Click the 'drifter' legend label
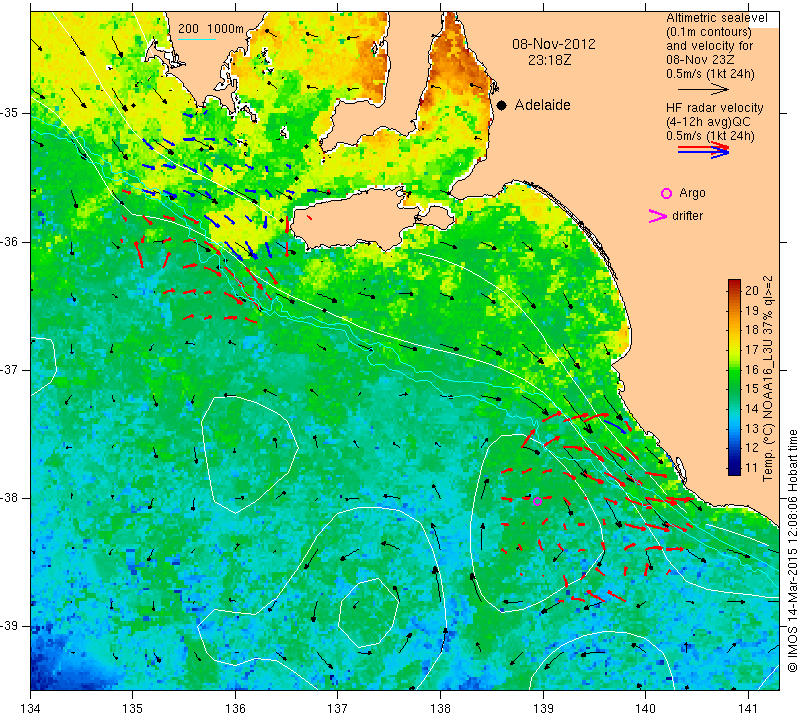This screenshot has width=800, height=720. pyautogui.click(x=687, y=216)
